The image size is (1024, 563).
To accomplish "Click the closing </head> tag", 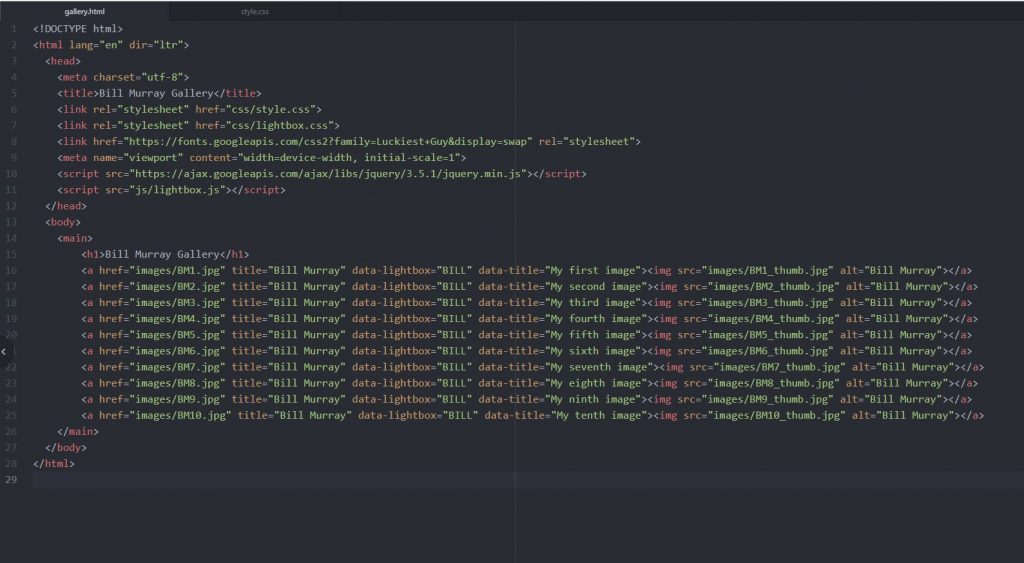I will 66,206.
